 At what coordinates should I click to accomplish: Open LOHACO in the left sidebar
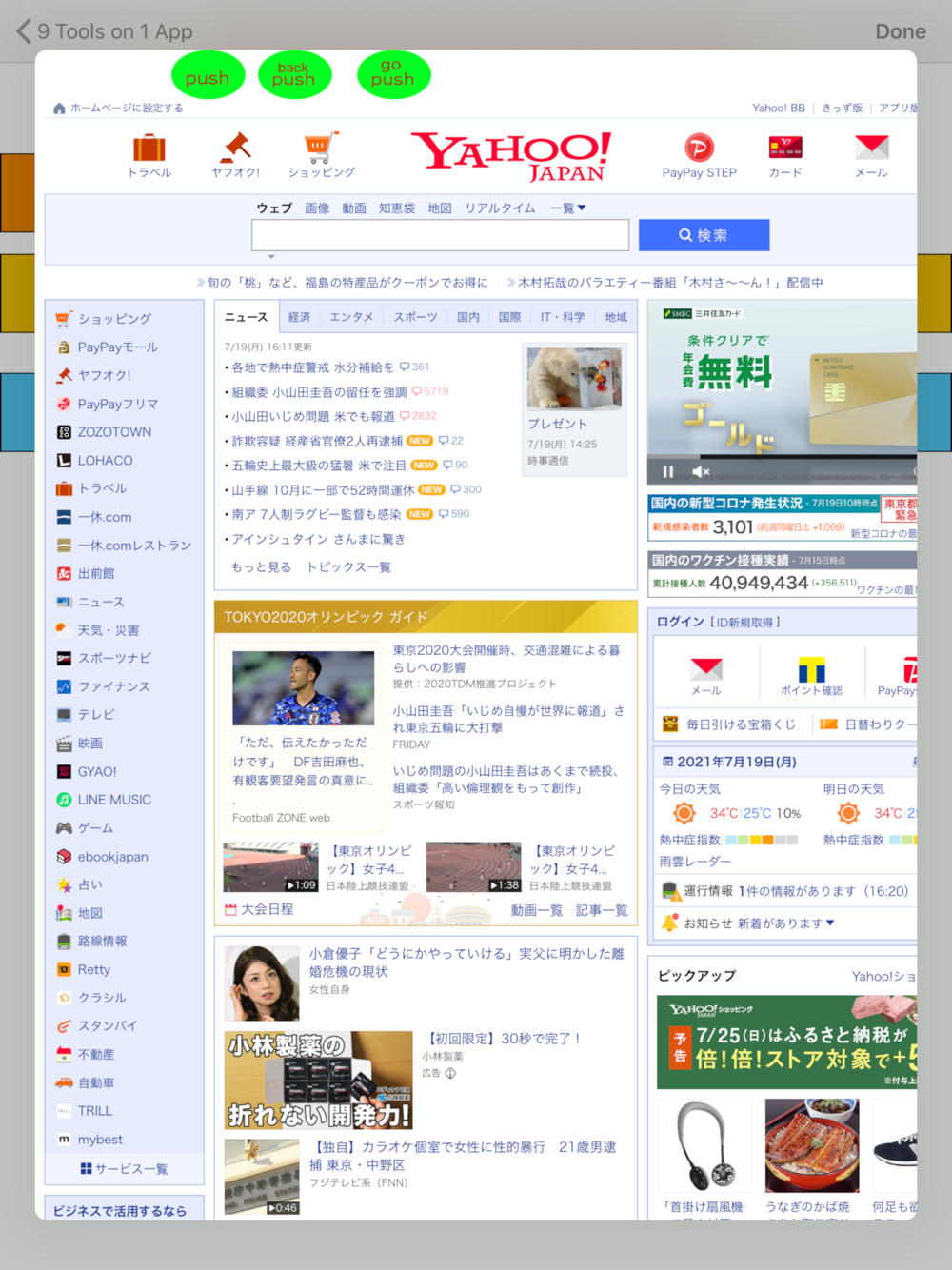click(105, 461)
